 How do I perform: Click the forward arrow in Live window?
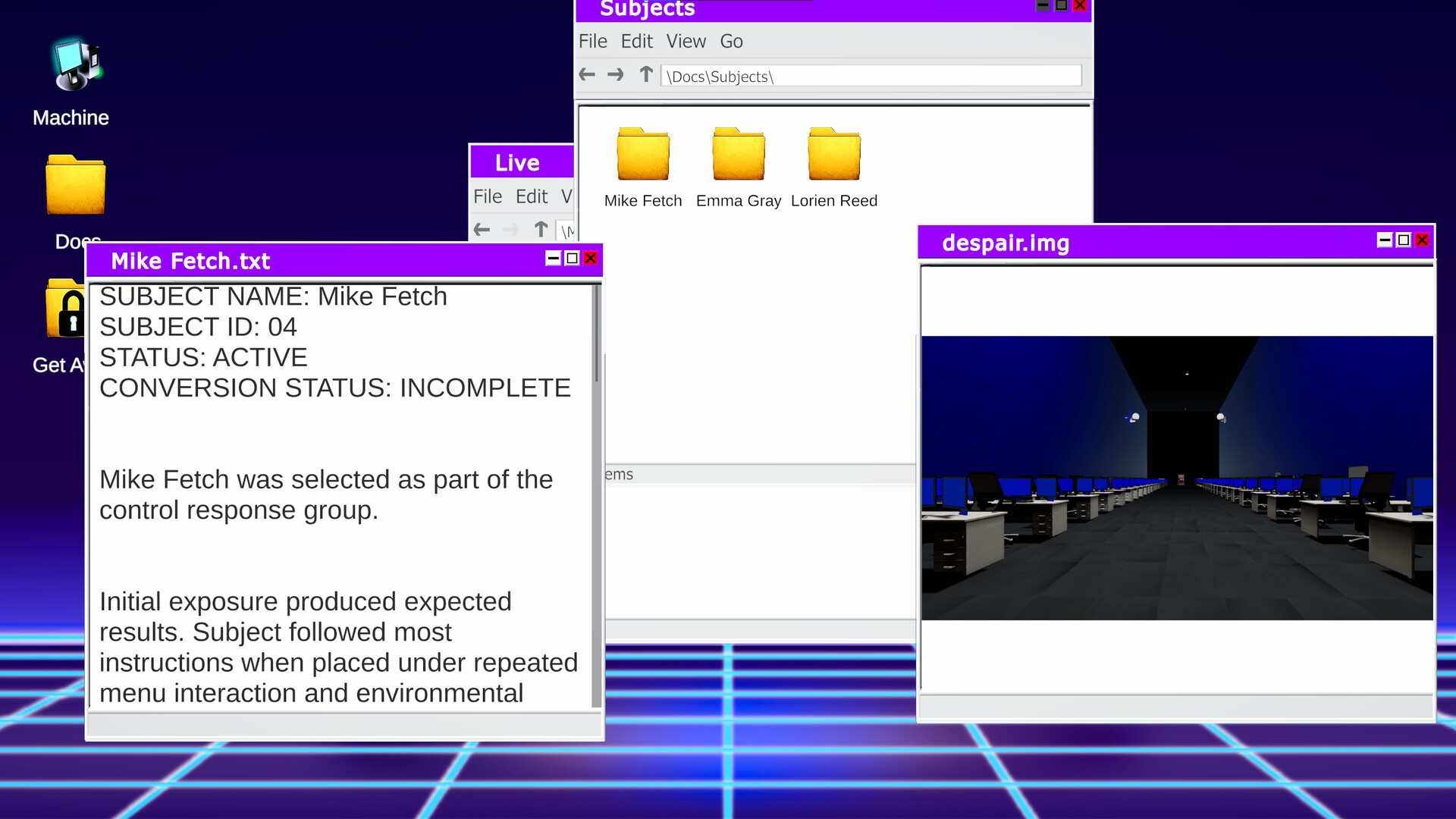[510, 229]
